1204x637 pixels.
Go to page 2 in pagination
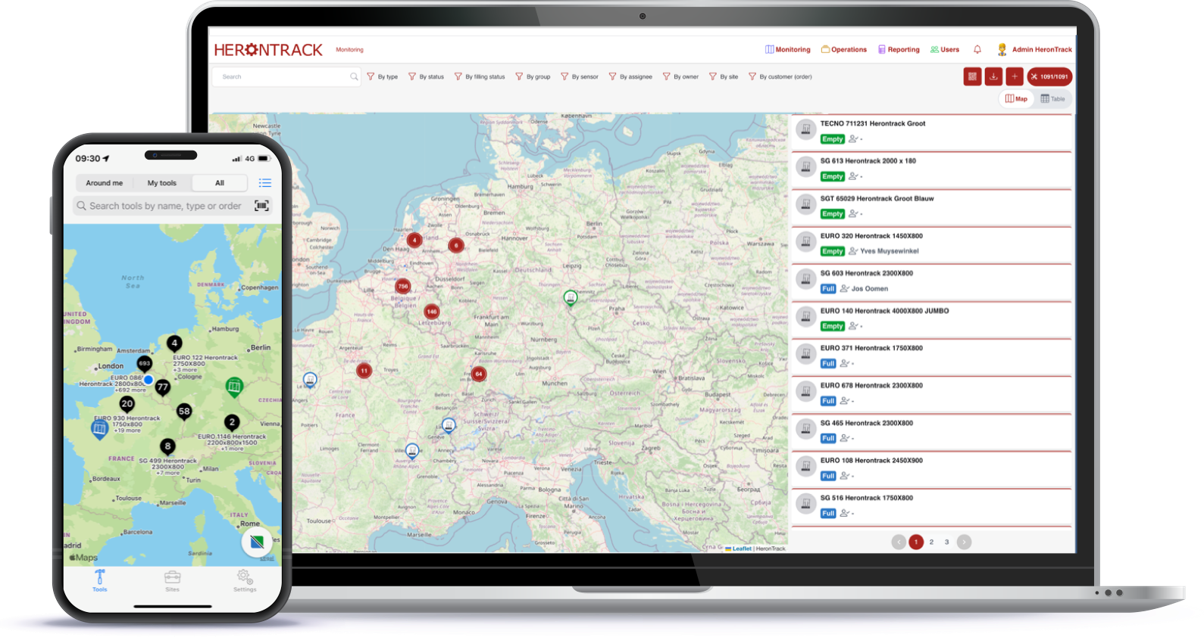[931, 542]
